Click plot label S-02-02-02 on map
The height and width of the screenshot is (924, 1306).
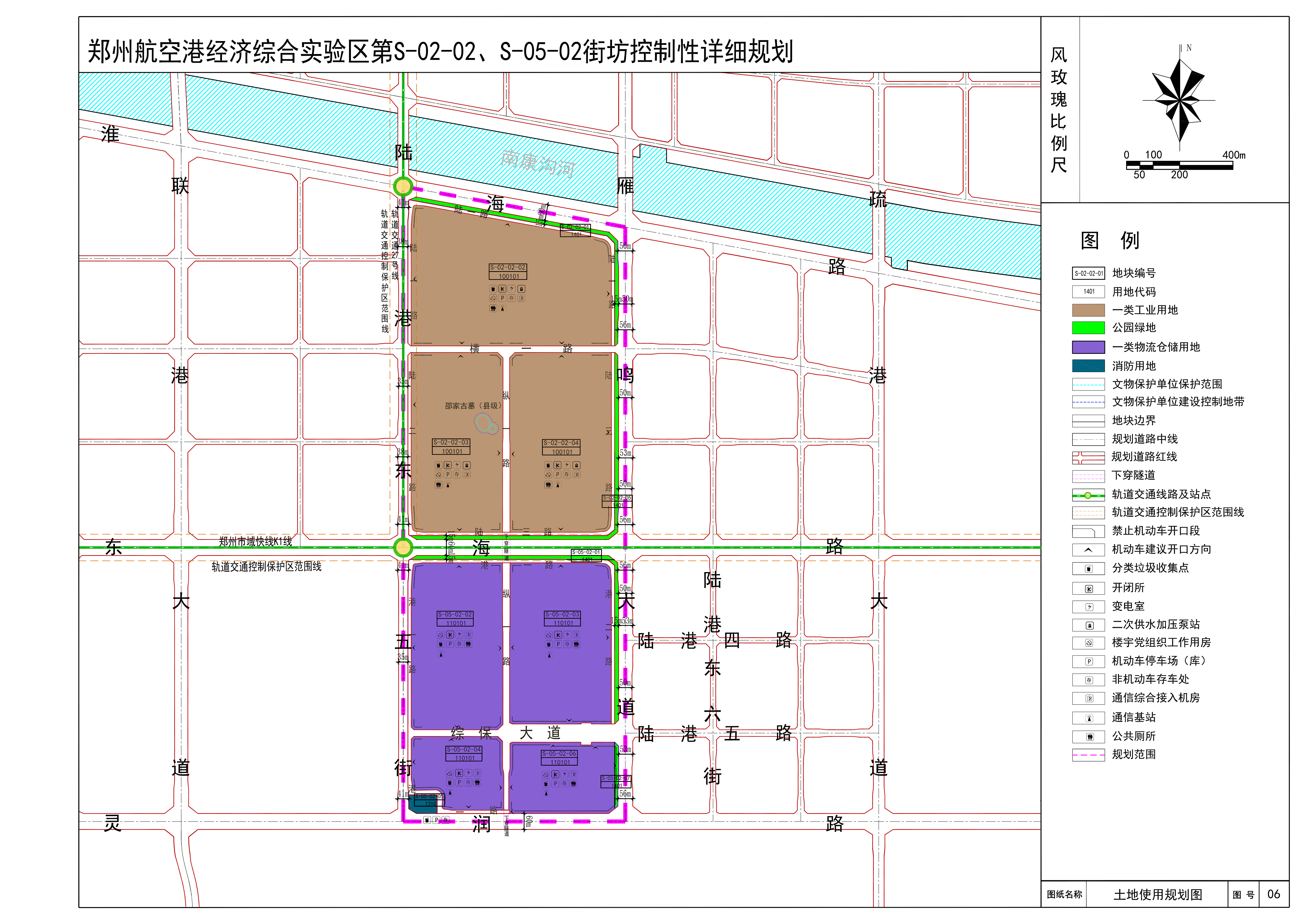point(508,267)
